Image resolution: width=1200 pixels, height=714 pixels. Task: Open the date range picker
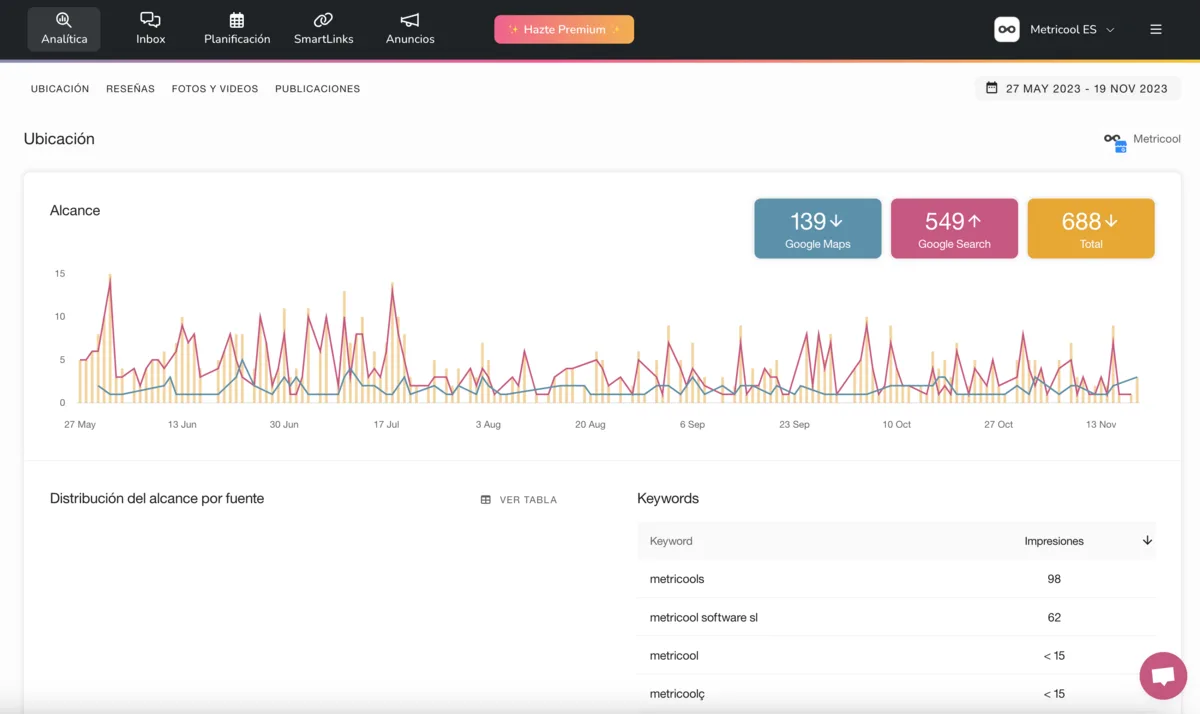[1076, 88]
